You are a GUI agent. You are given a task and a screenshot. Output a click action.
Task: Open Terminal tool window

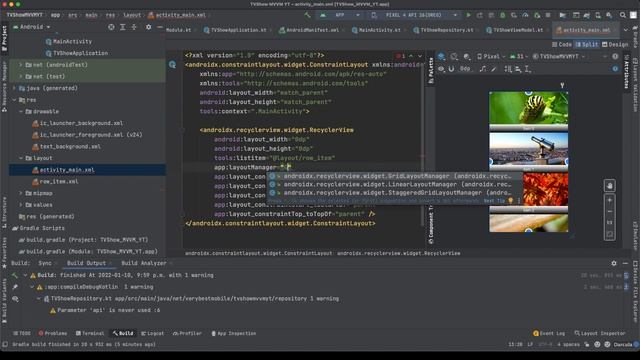pyautogui.click(x=90, y=333)
